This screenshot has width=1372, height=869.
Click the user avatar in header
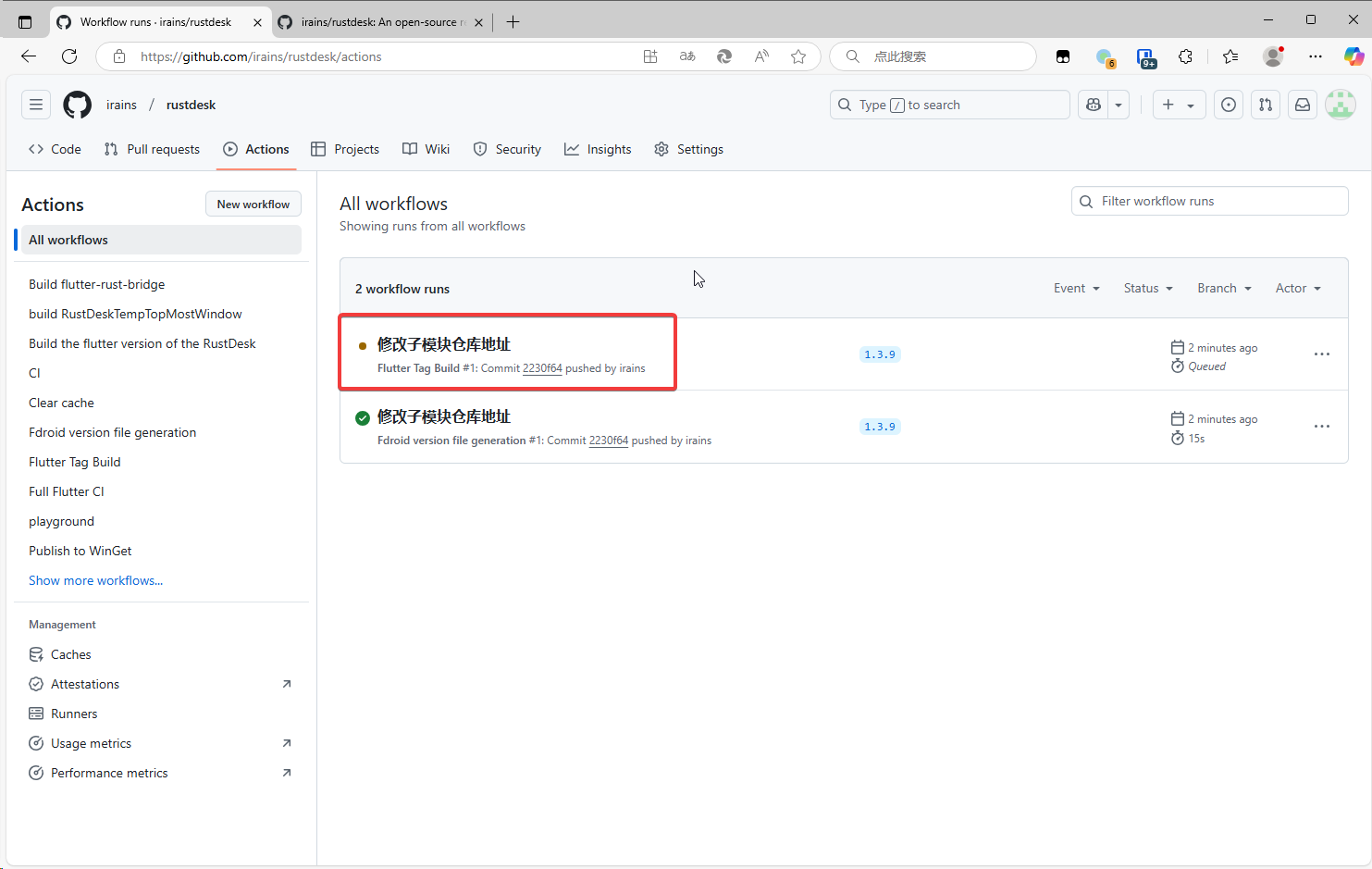[1340, 105]
